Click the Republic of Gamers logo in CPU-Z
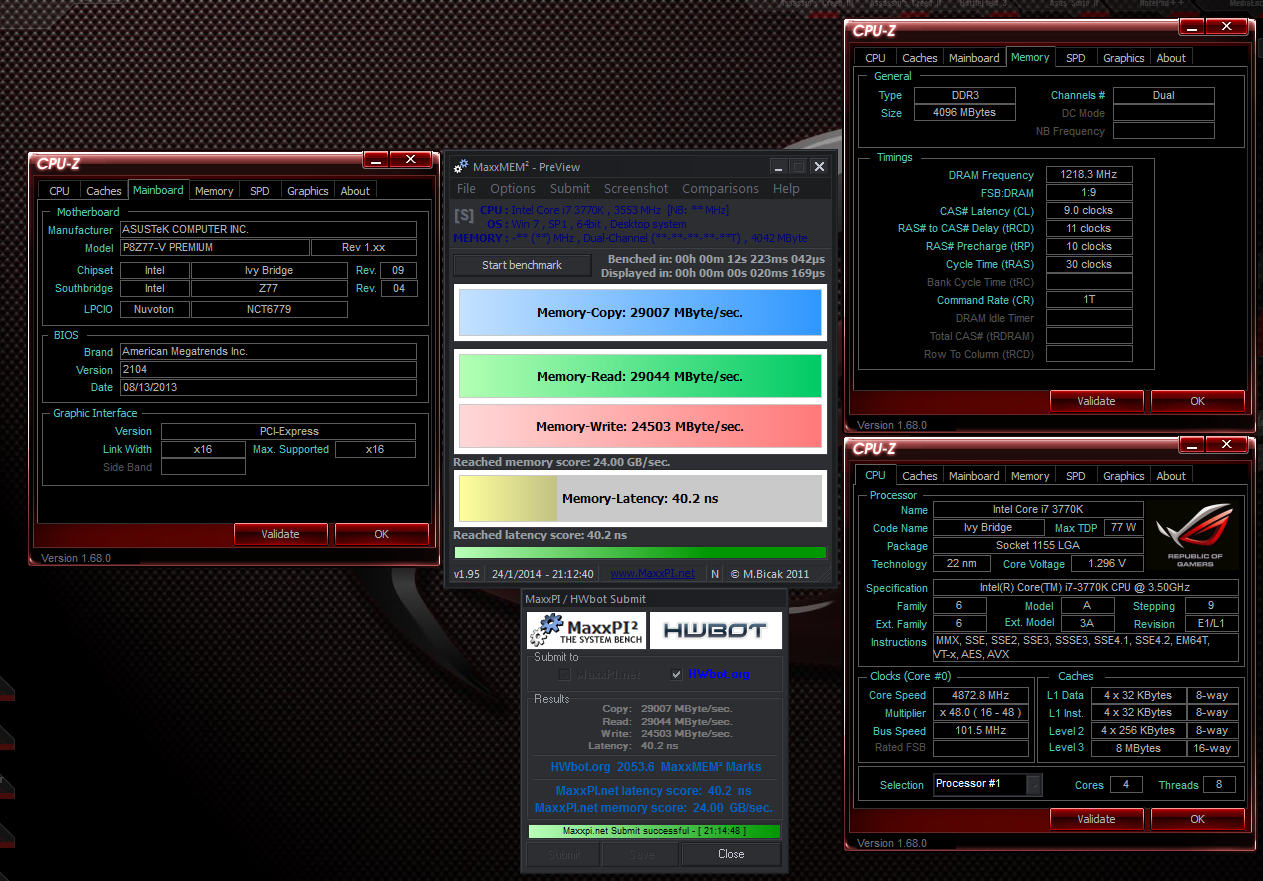Screen dimensions: 1263x881 pyautogui.click(x=1194, y=535)
